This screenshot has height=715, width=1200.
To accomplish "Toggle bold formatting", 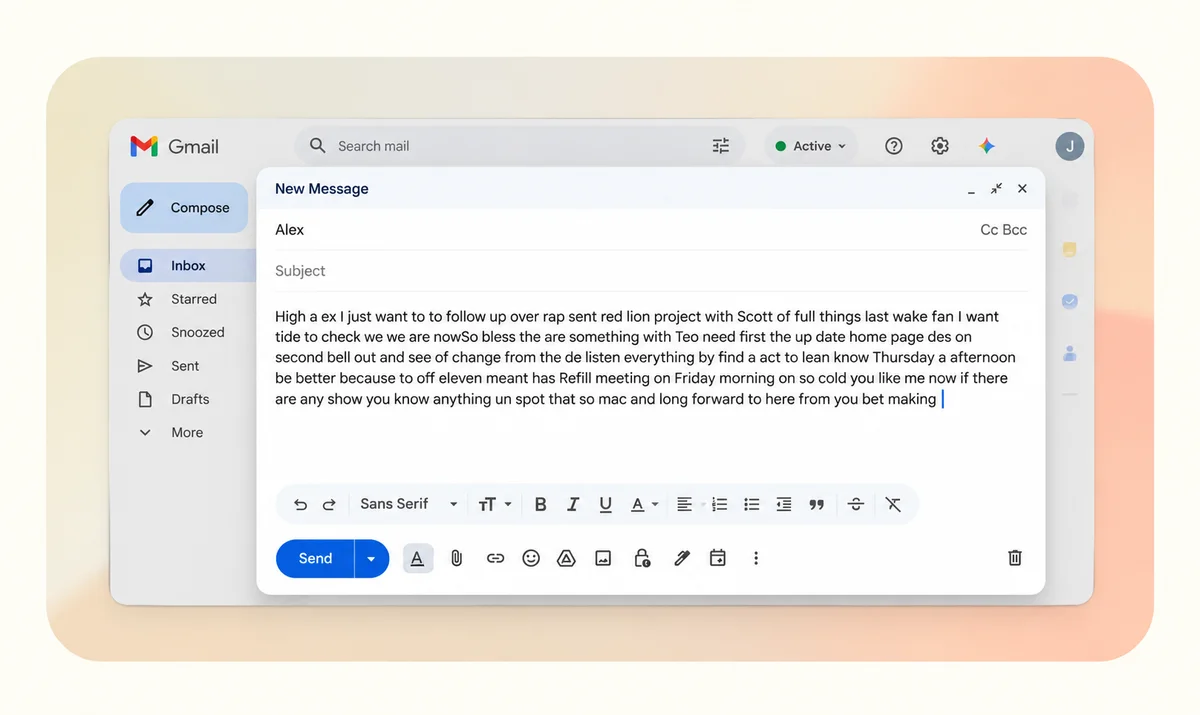I will click(540, 505).
